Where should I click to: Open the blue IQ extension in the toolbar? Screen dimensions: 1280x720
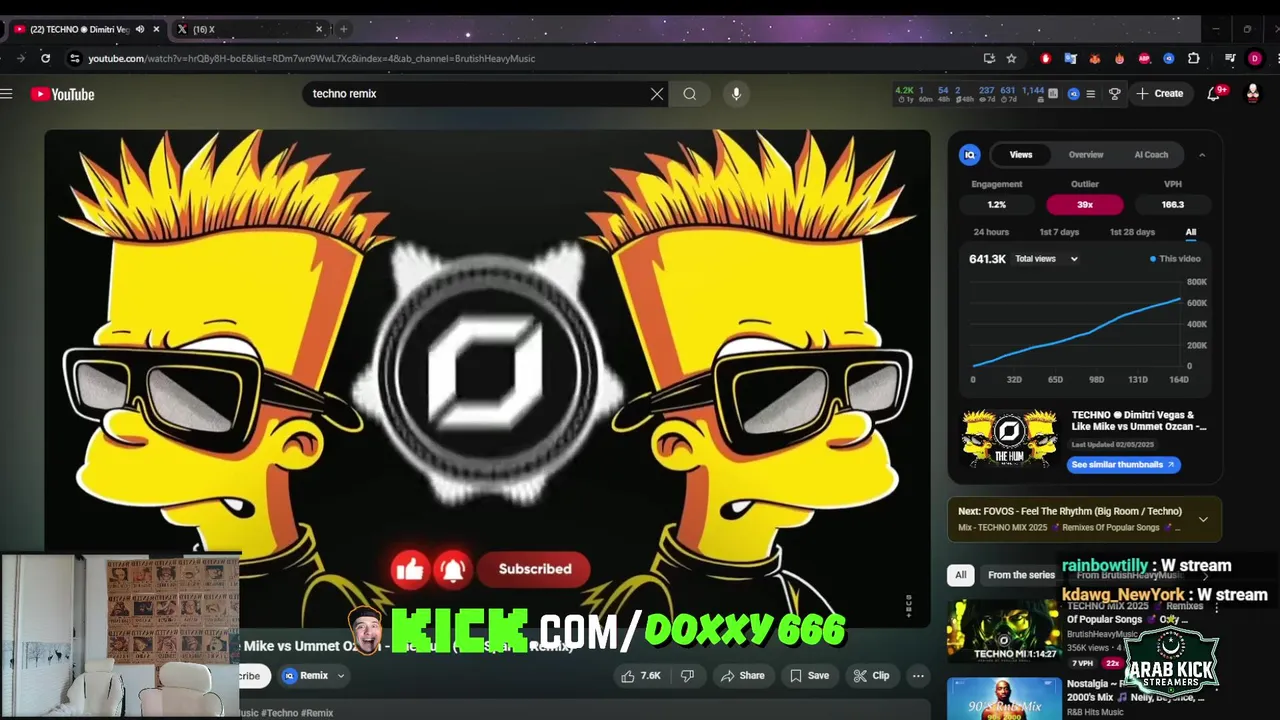[1169, 58]
